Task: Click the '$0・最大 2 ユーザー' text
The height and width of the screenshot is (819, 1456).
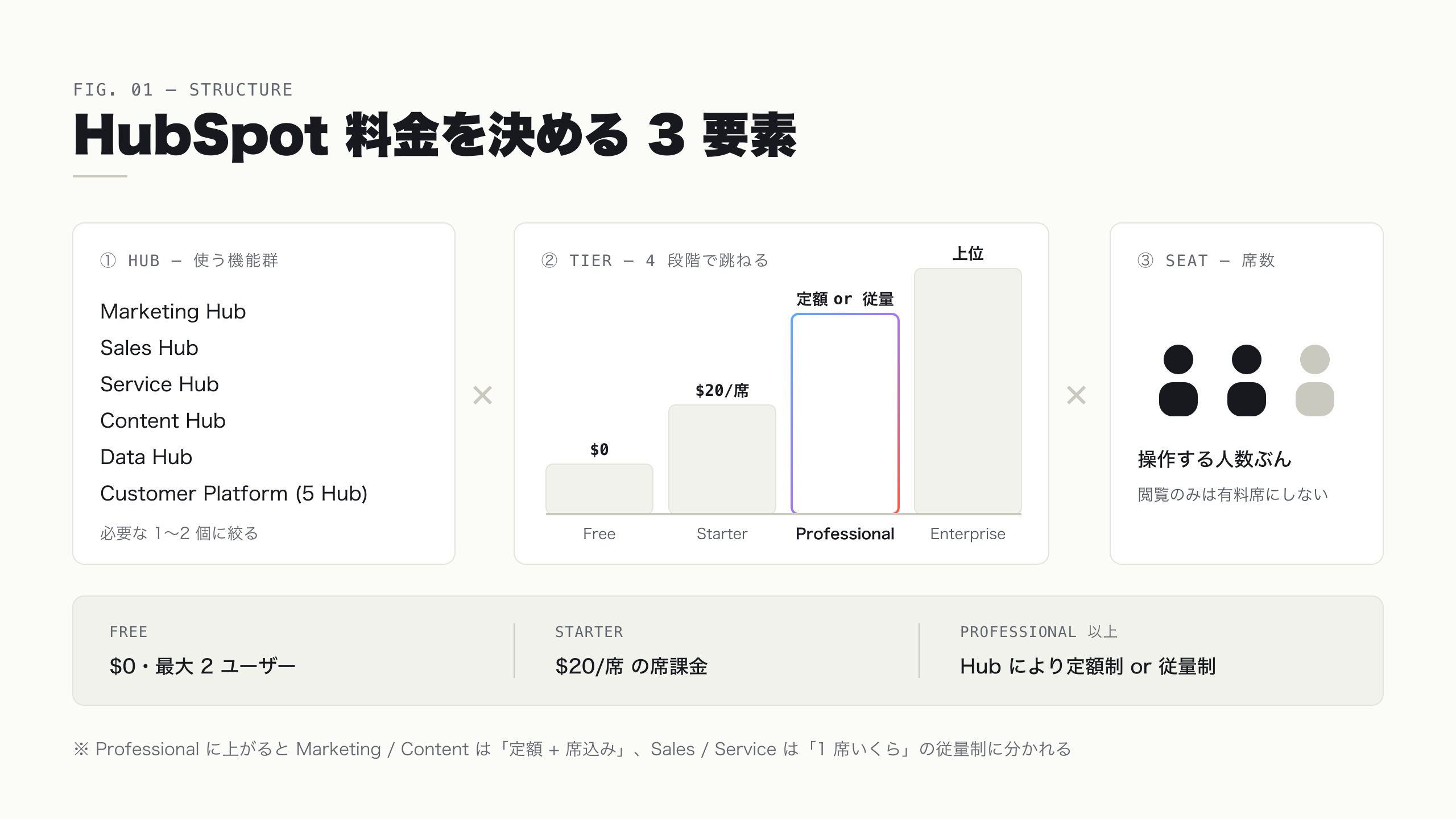Action: click(202, 666)
